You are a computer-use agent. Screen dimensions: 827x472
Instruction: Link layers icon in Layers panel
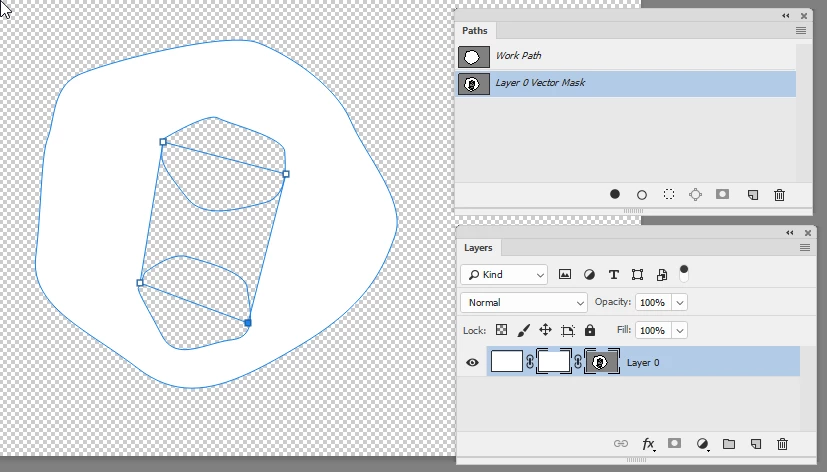(621, 444)
